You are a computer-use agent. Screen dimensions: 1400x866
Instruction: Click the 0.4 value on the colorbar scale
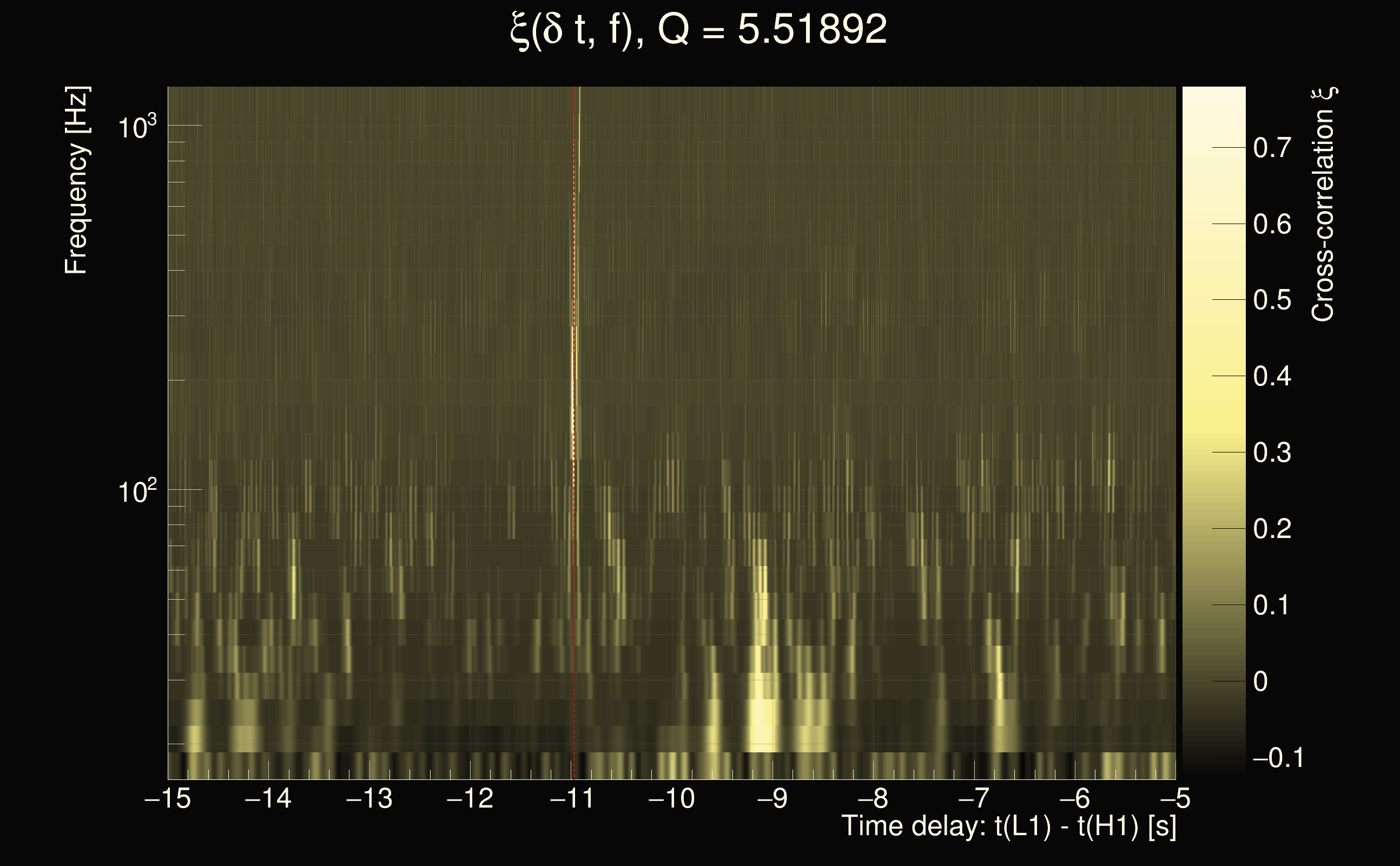coord(1272,376)
